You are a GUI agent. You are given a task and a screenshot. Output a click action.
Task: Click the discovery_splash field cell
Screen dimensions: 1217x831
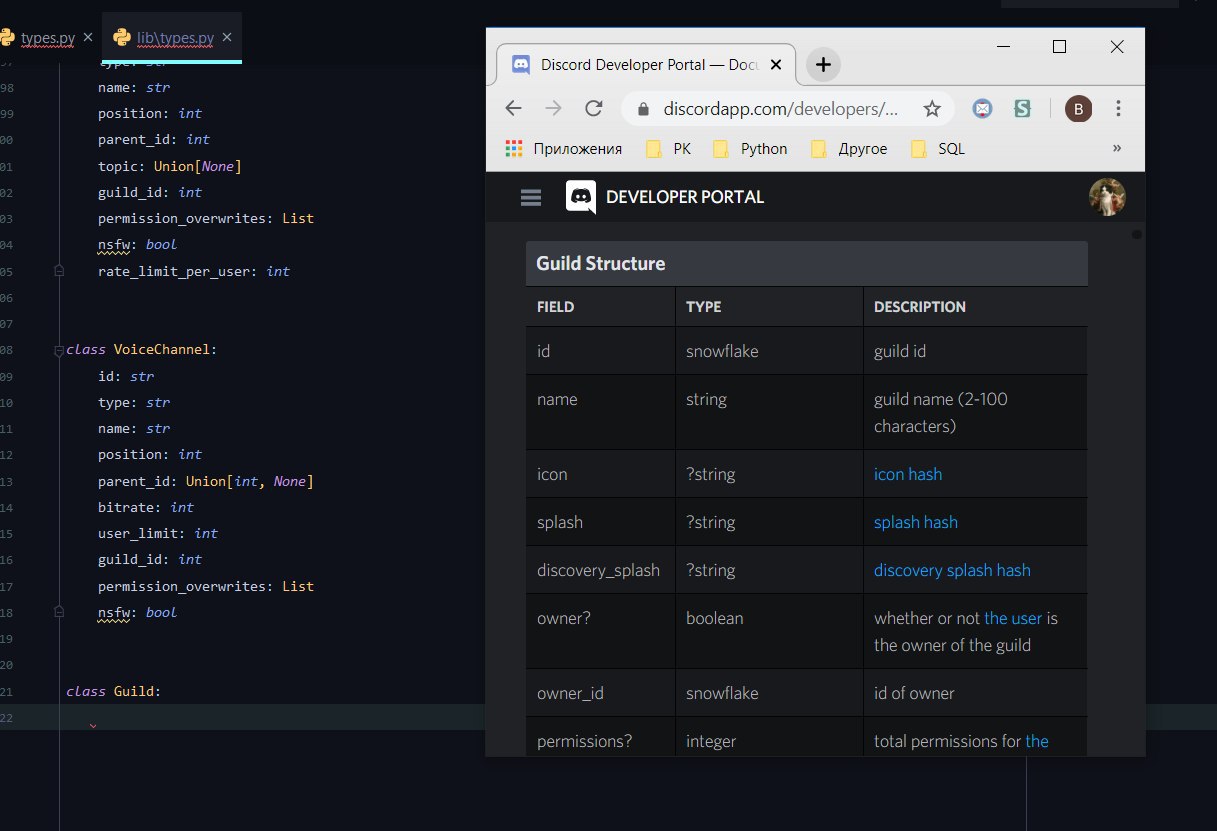pos(600,570)
